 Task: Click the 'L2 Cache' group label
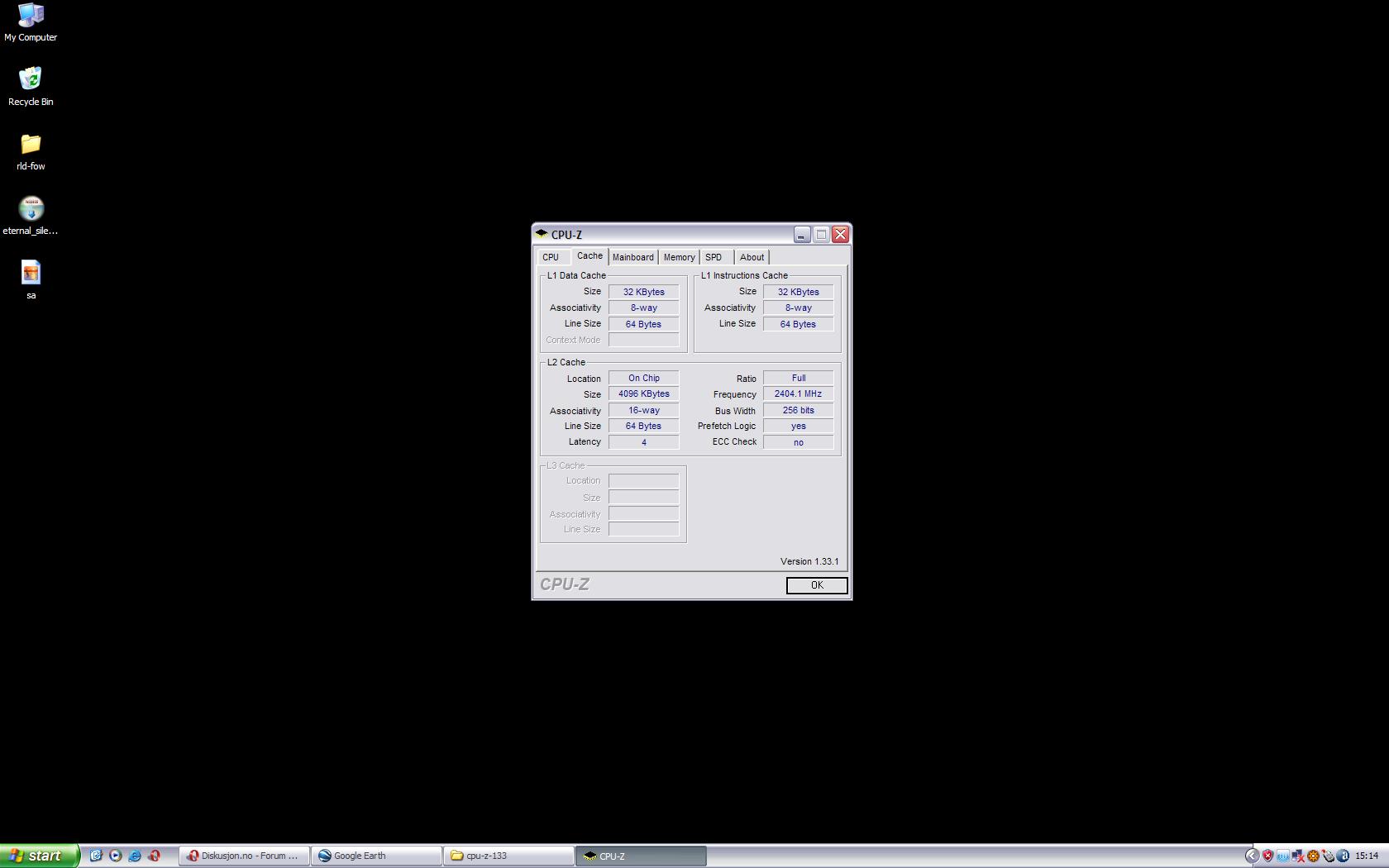click(x=566, y=362)
